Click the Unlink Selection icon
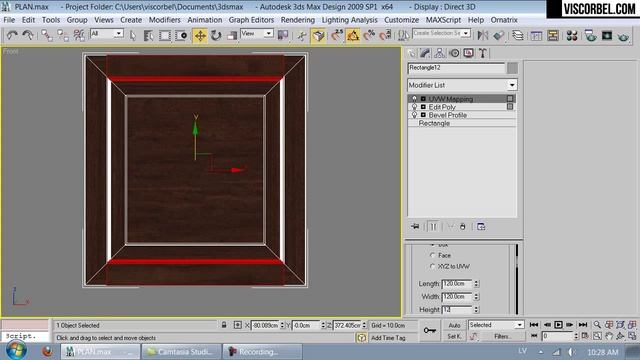The image size is (640, 360). pos(62,36)
